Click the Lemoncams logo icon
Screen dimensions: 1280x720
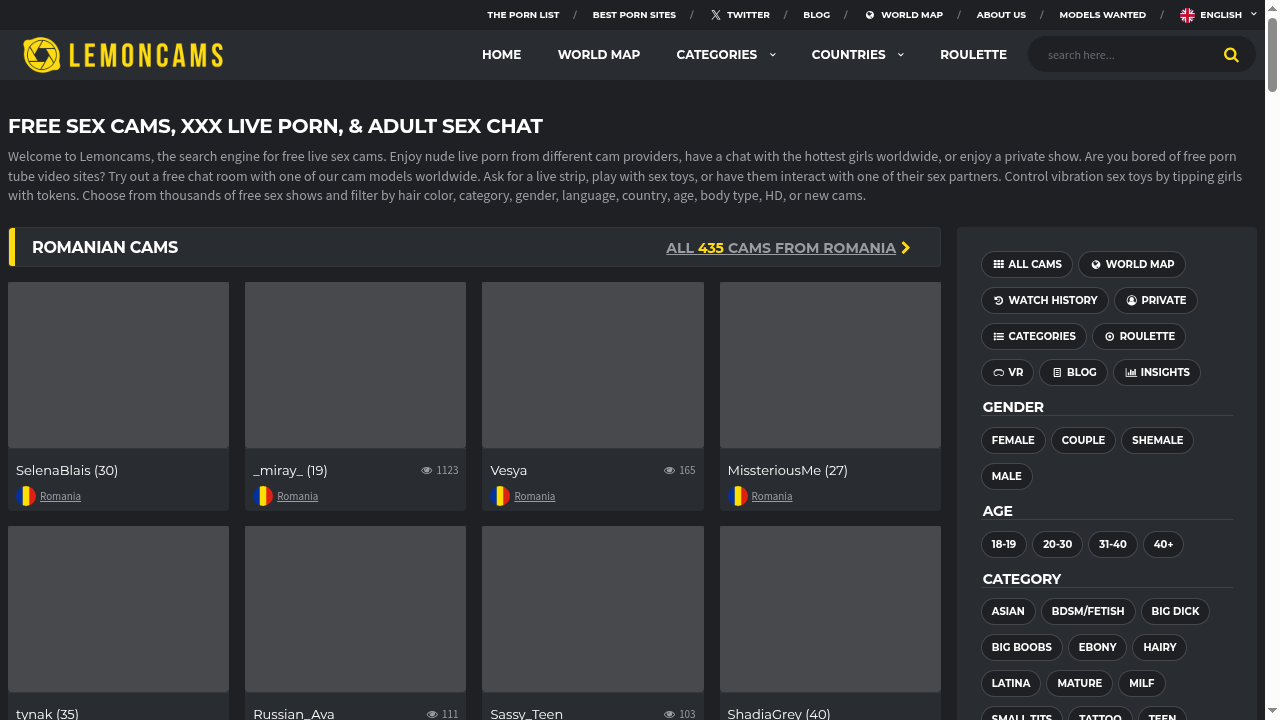click(x=42, y=55)
